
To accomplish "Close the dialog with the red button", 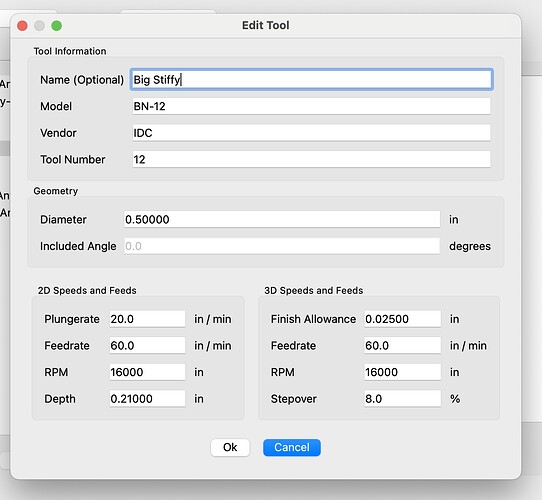I will pyautogui.click(x=22, y=26).
